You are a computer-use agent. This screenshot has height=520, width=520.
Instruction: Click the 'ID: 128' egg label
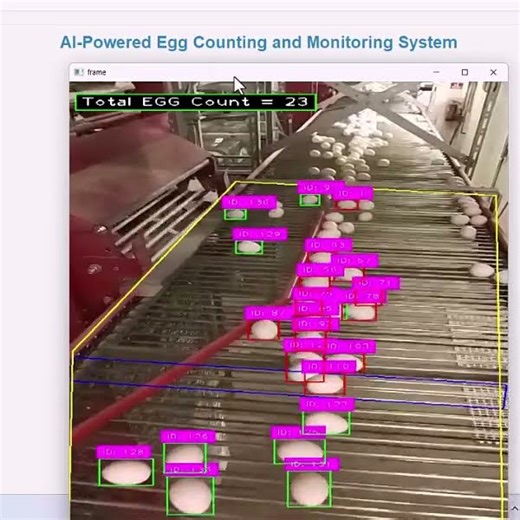[124, 452]
